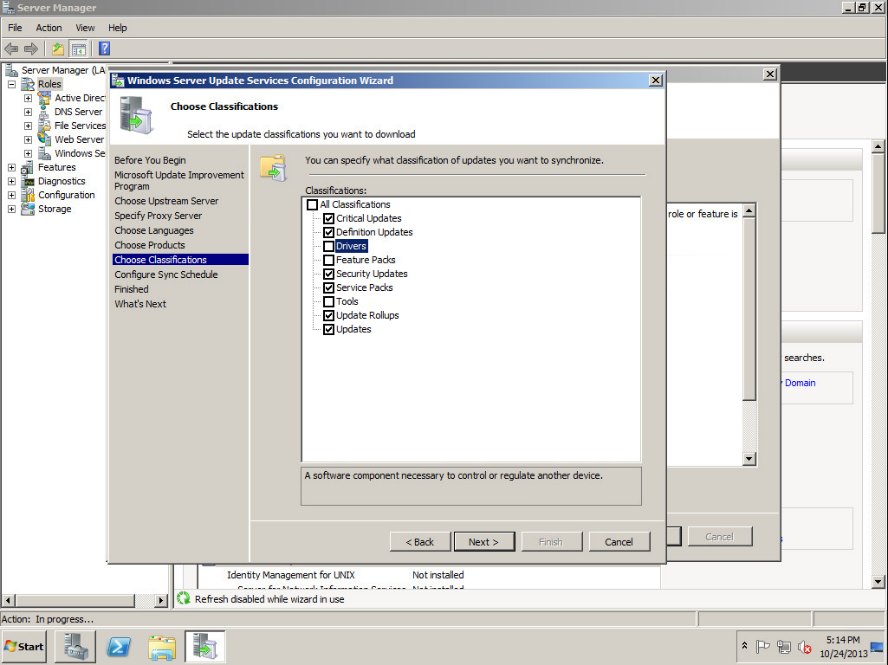Open the Server Manager taskbar icon
Screen dimensions: 888x665
tap(75, 646)
